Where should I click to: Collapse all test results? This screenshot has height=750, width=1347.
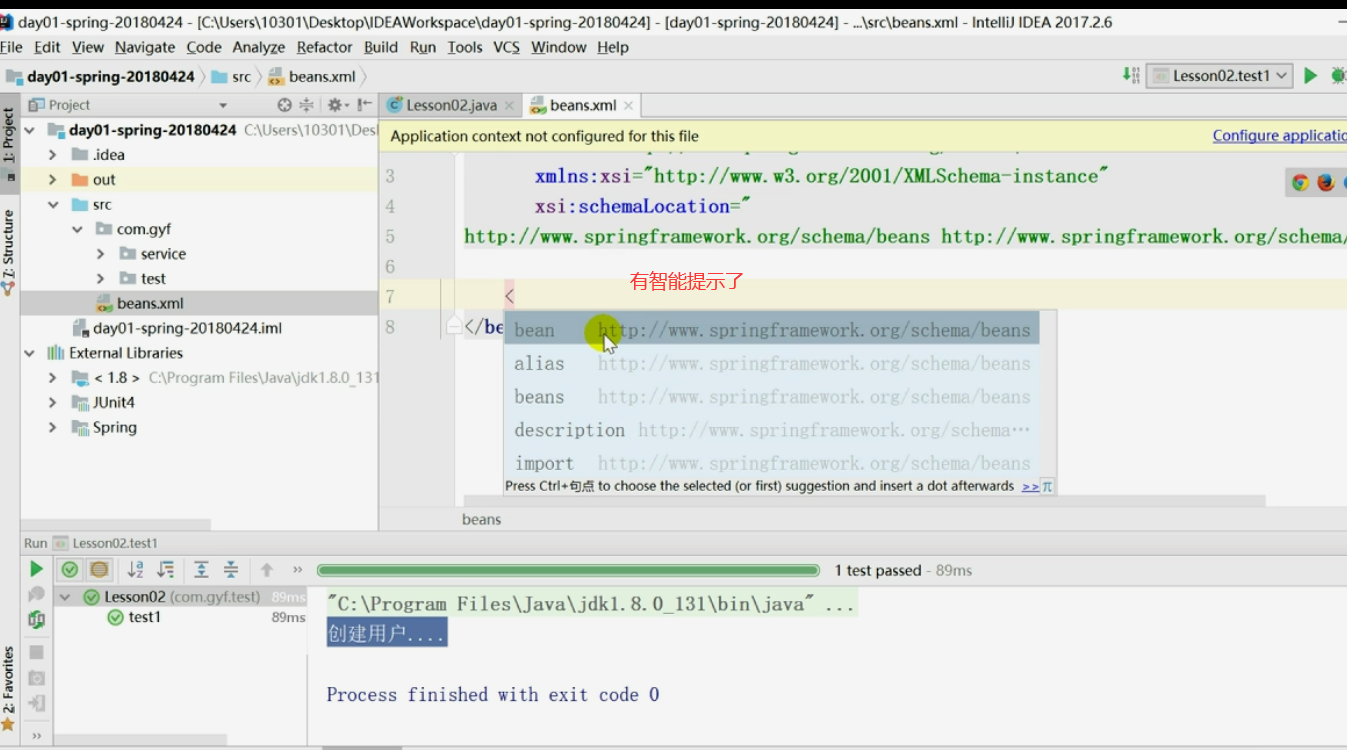[231, 570]
